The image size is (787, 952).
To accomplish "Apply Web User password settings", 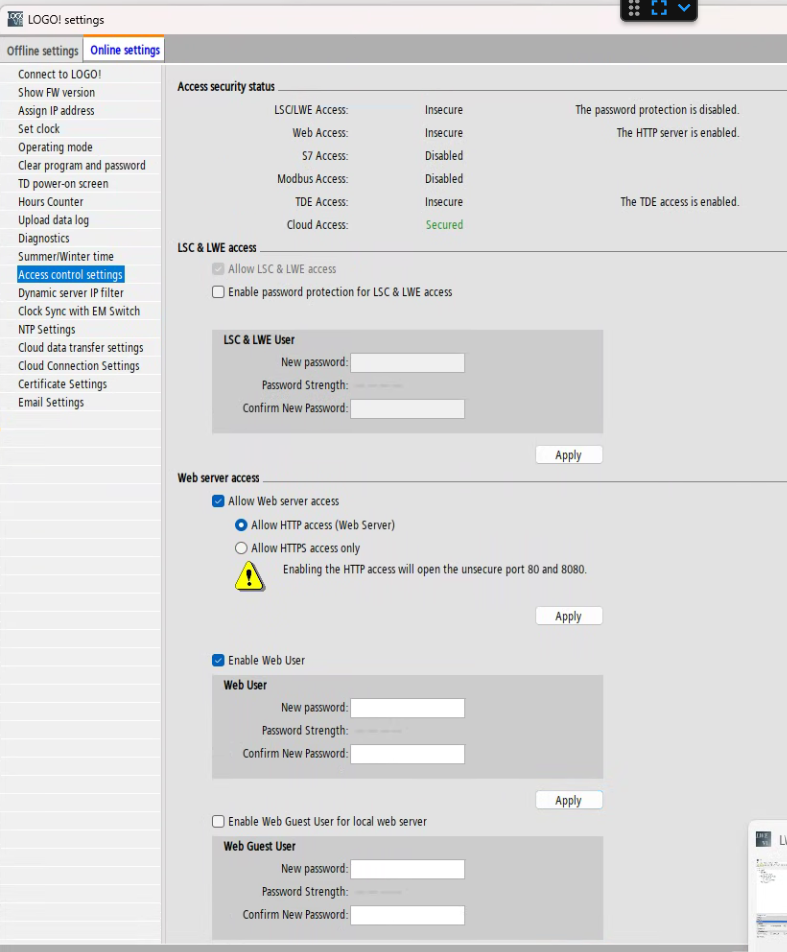I will [x=568, y=800].
